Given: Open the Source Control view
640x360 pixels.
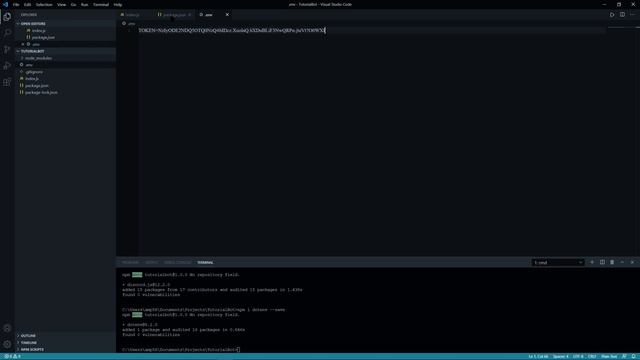Looking at the screenshot, I should 7,49.
